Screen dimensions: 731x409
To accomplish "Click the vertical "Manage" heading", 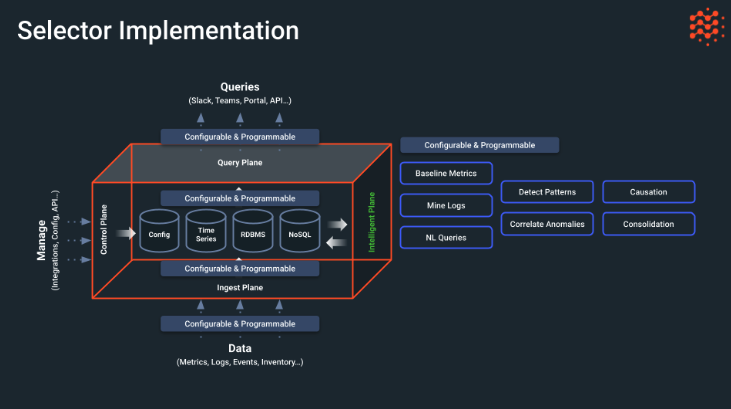I will [x=41, y=240].
